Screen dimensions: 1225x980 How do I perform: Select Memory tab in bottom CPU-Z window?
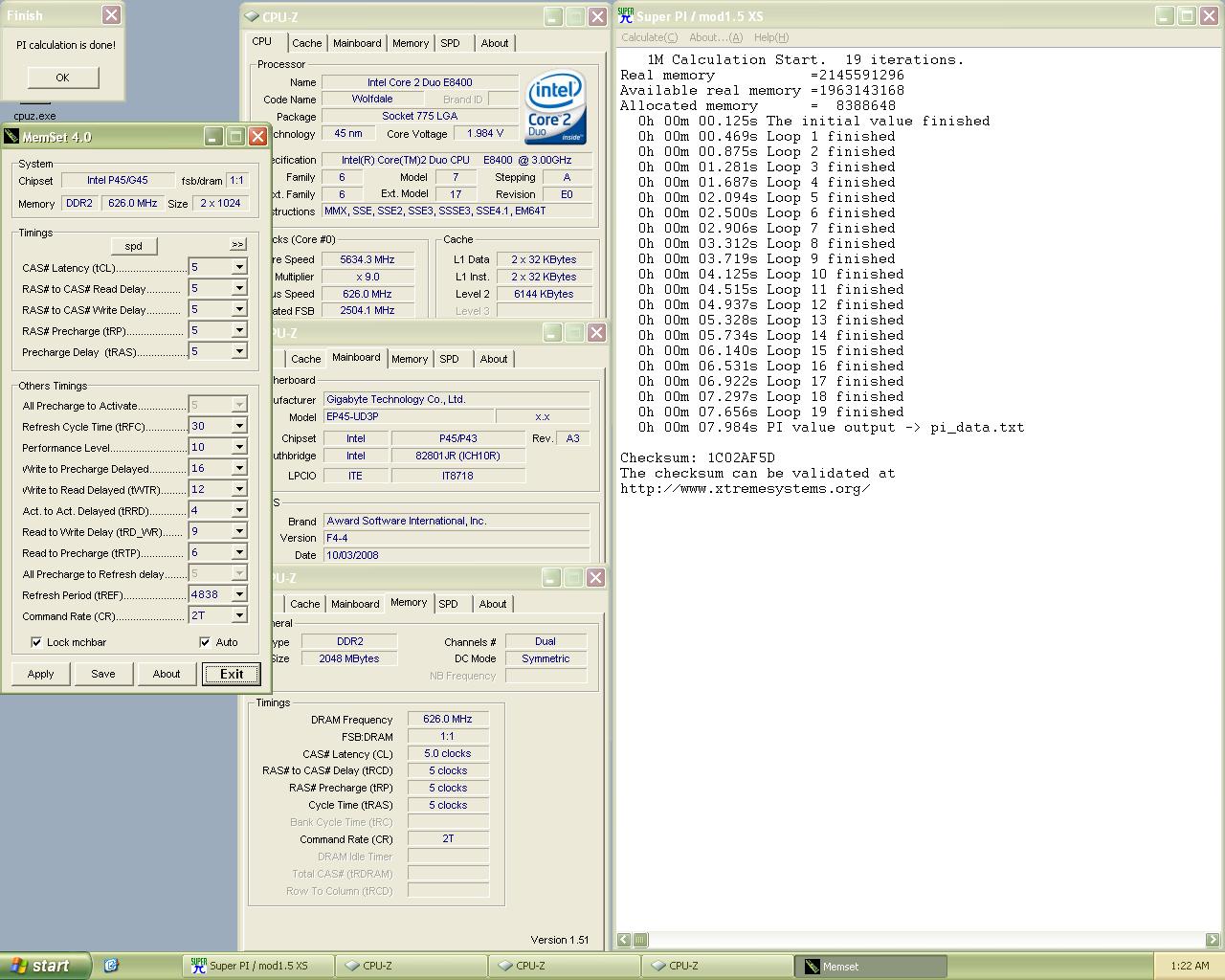click(409, 603)
